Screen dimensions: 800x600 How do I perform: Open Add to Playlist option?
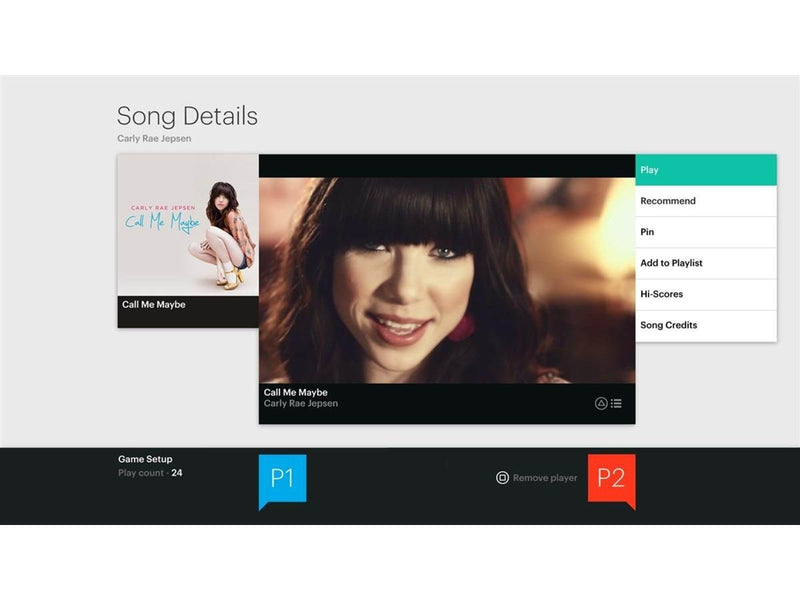tap(706, 263)
